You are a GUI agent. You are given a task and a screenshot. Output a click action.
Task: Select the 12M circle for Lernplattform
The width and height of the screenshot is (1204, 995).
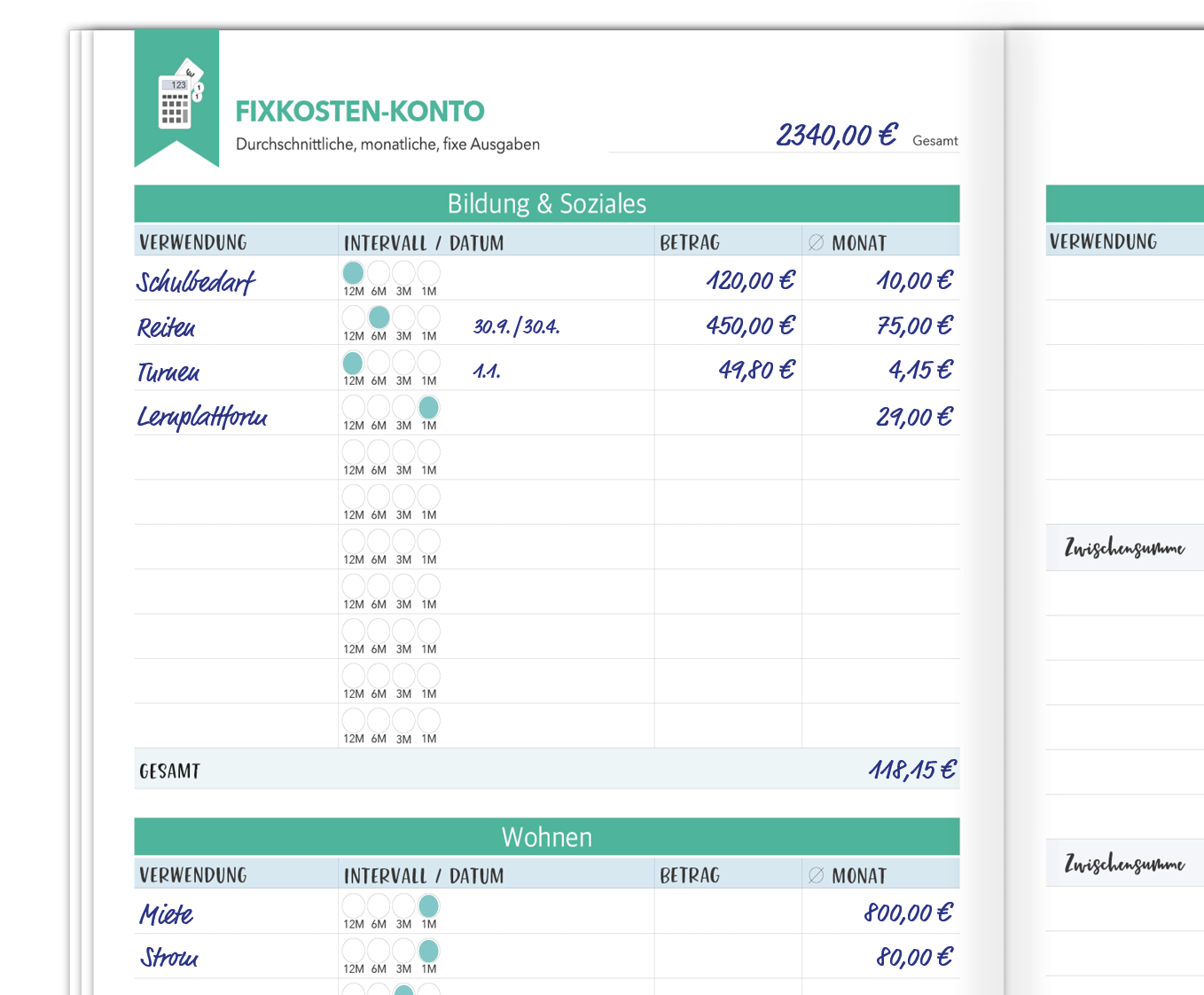[x=353, y=406]
